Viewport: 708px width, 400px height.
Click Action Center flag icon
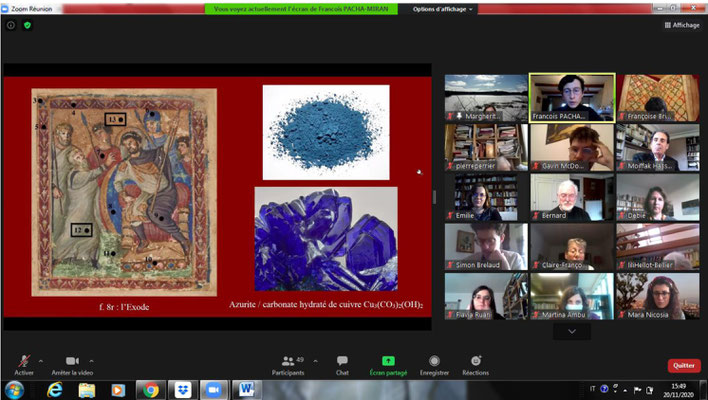[x=637, y=390]
